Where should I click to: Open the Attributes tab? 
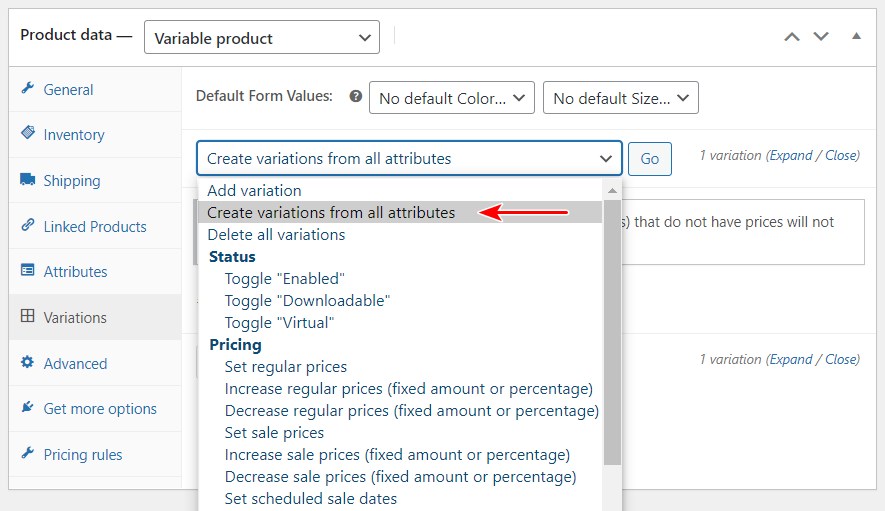(95, 271)
